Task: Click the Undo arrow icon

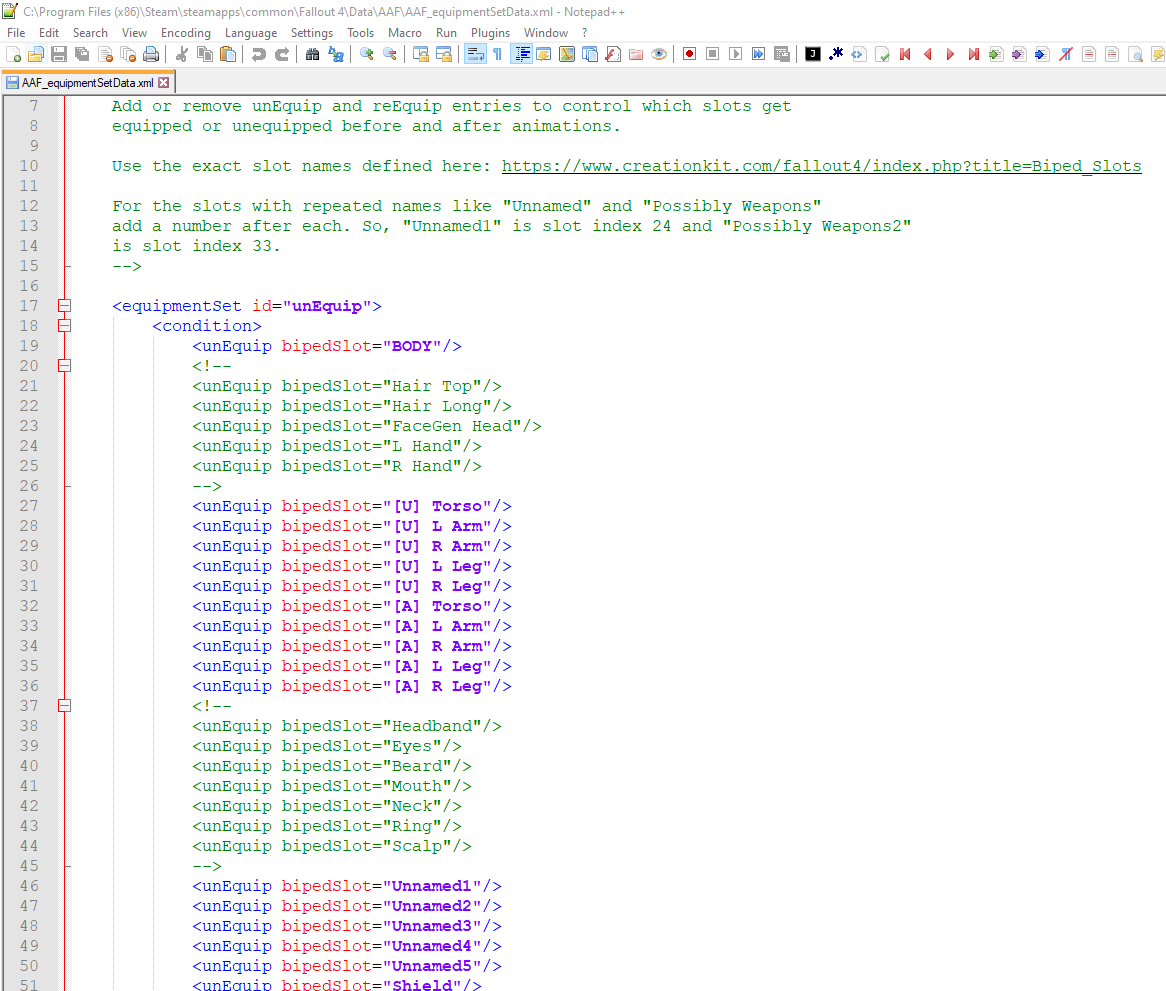Action: (x=258, y=54)
